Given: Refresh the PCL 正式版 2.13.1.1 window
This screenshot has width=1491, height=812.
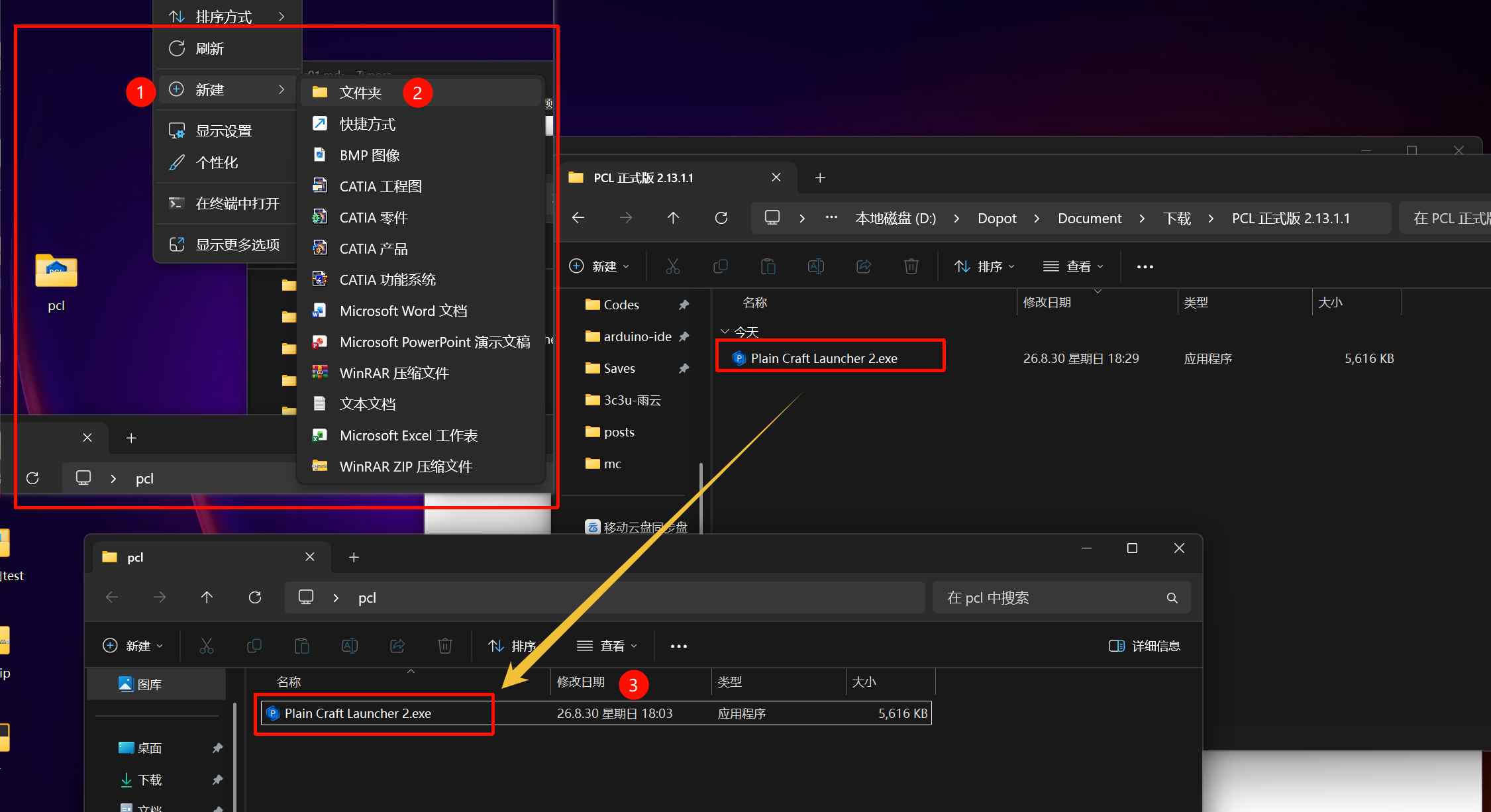Looking at the screenshot, I should [721, 218].
